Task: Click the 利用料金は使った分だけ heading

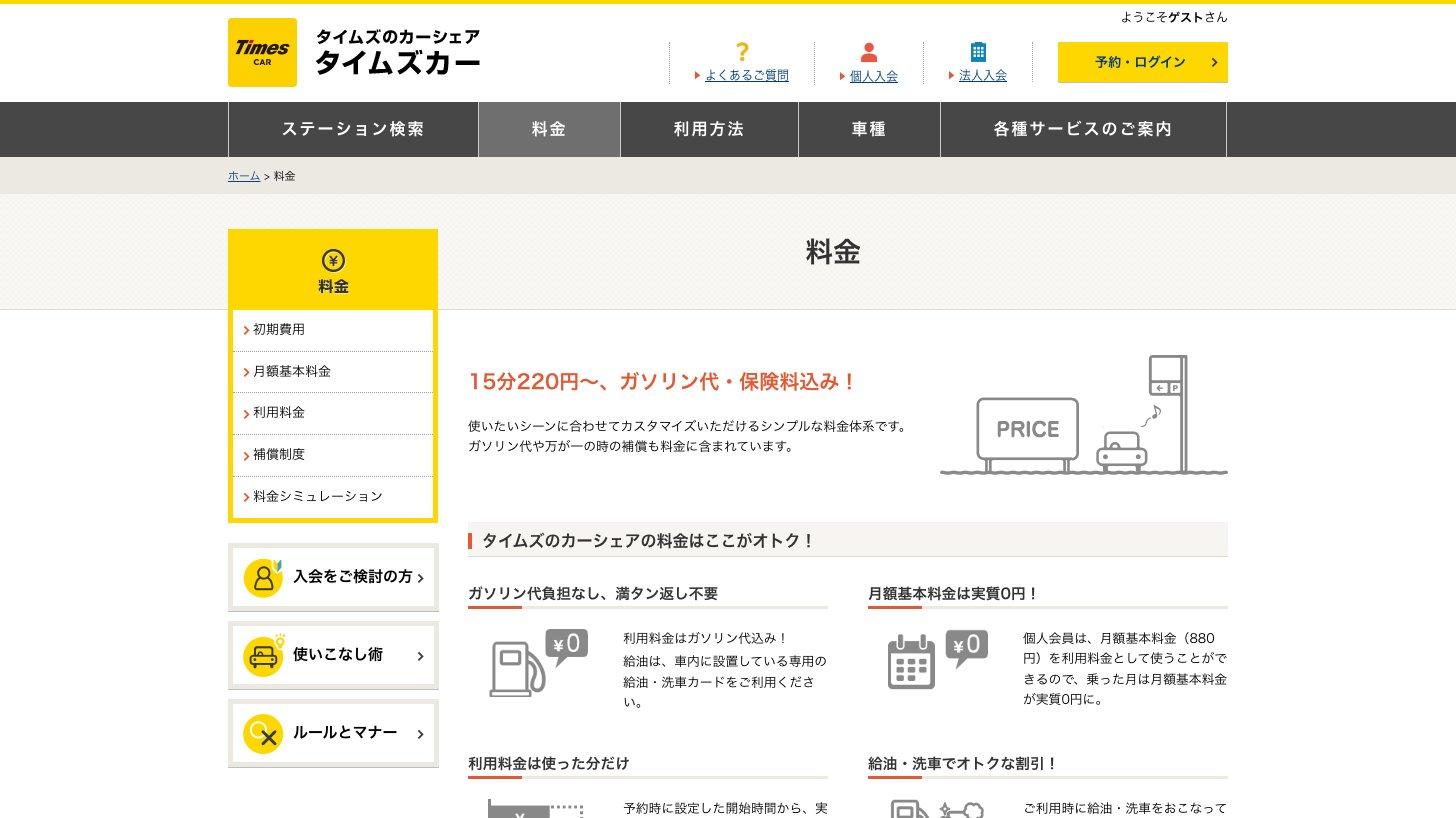Action: (549, 764)
